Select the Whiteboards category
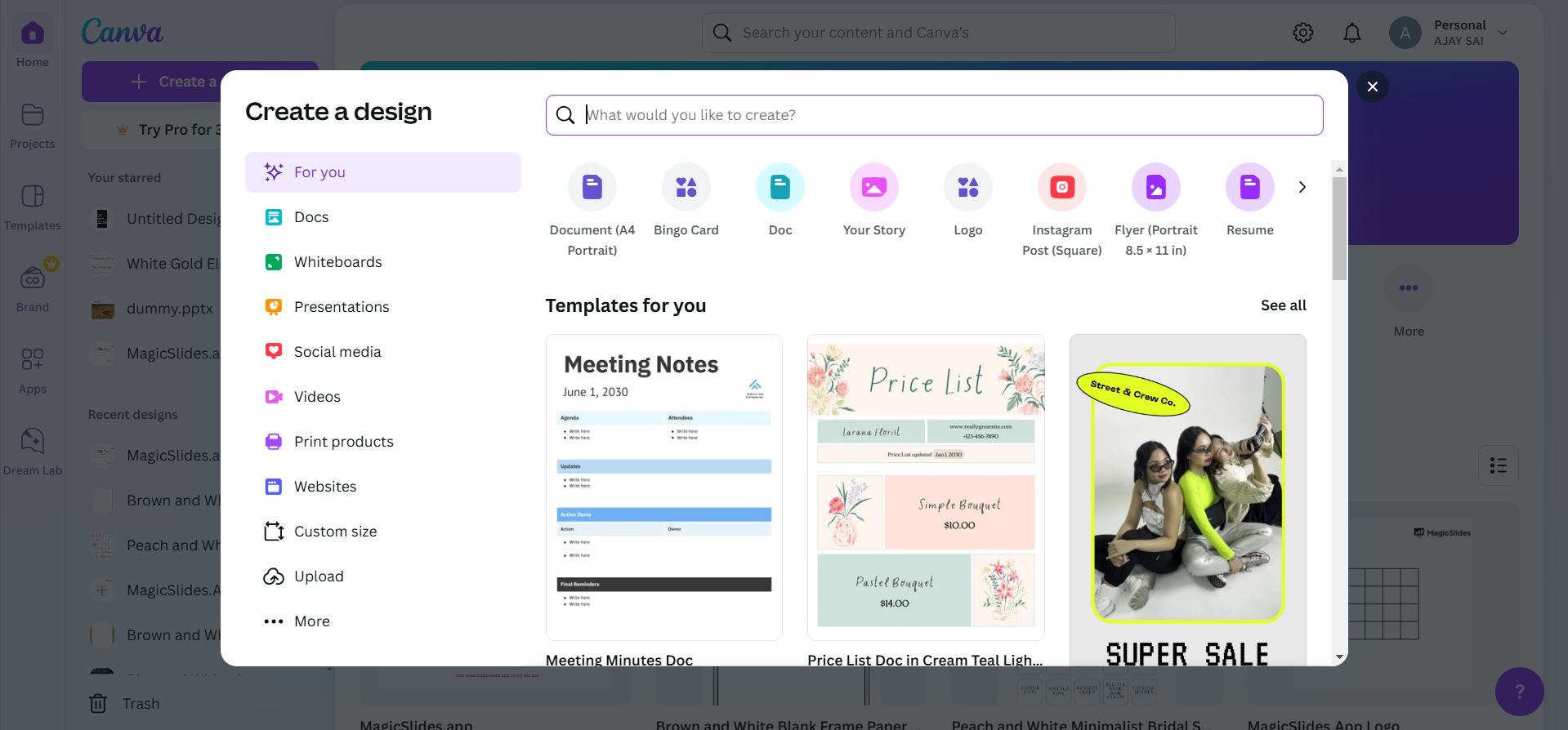Viewport: 1568px width, 730px height. [x=383, y=262]
